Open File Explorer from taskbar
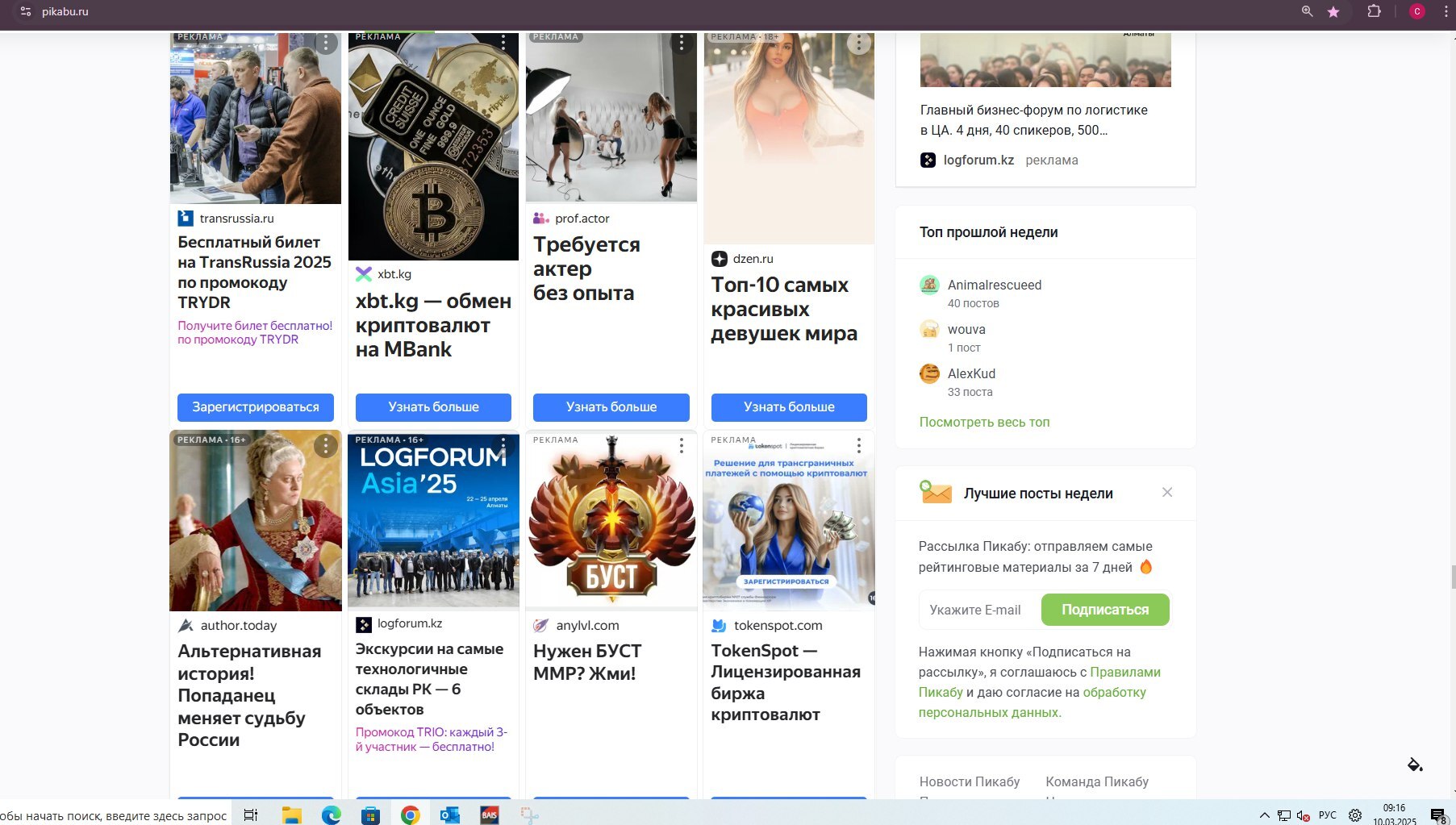 click(291, 815)
